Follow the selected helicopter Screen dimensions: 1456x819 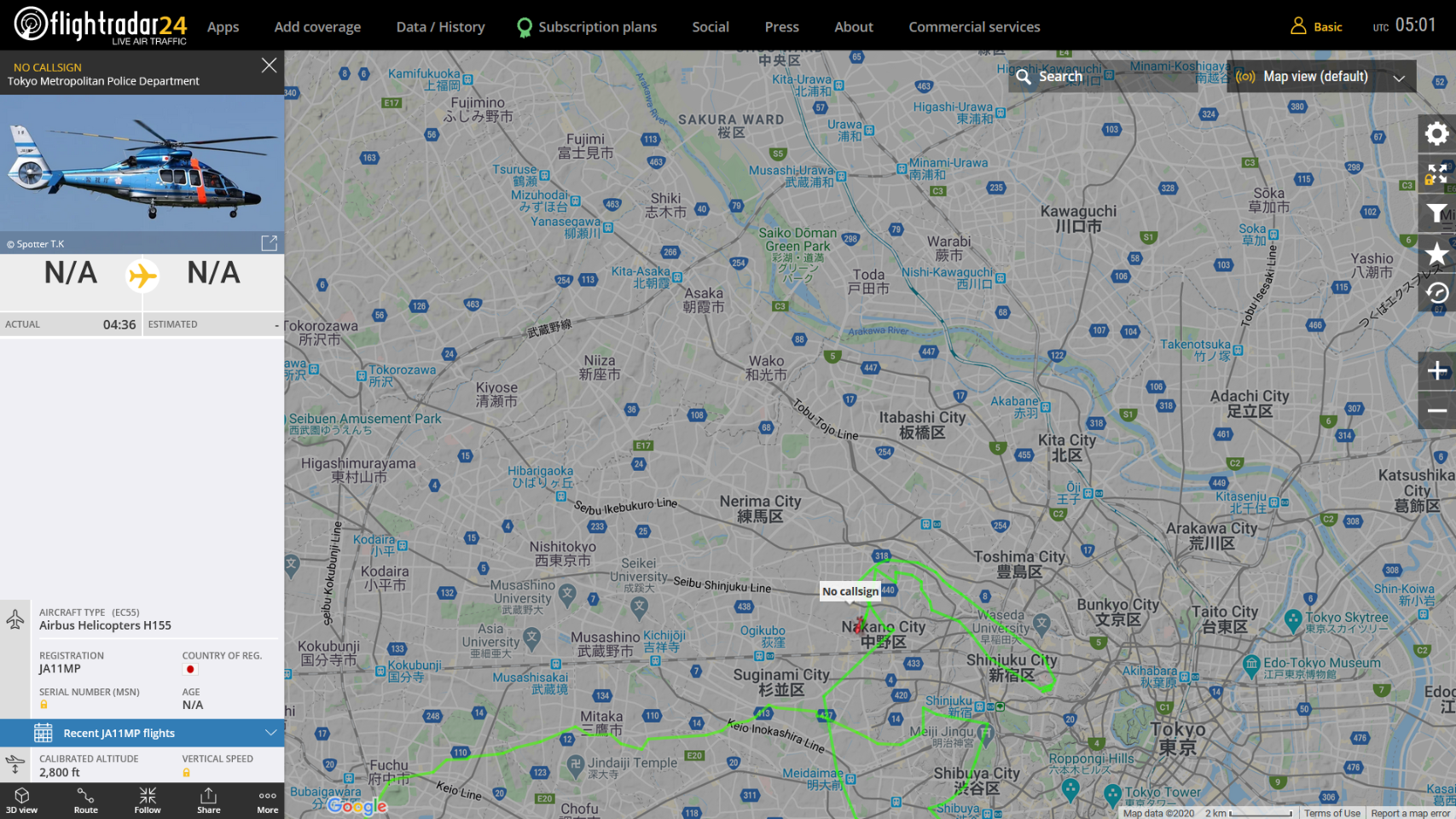tap(148, 801)
